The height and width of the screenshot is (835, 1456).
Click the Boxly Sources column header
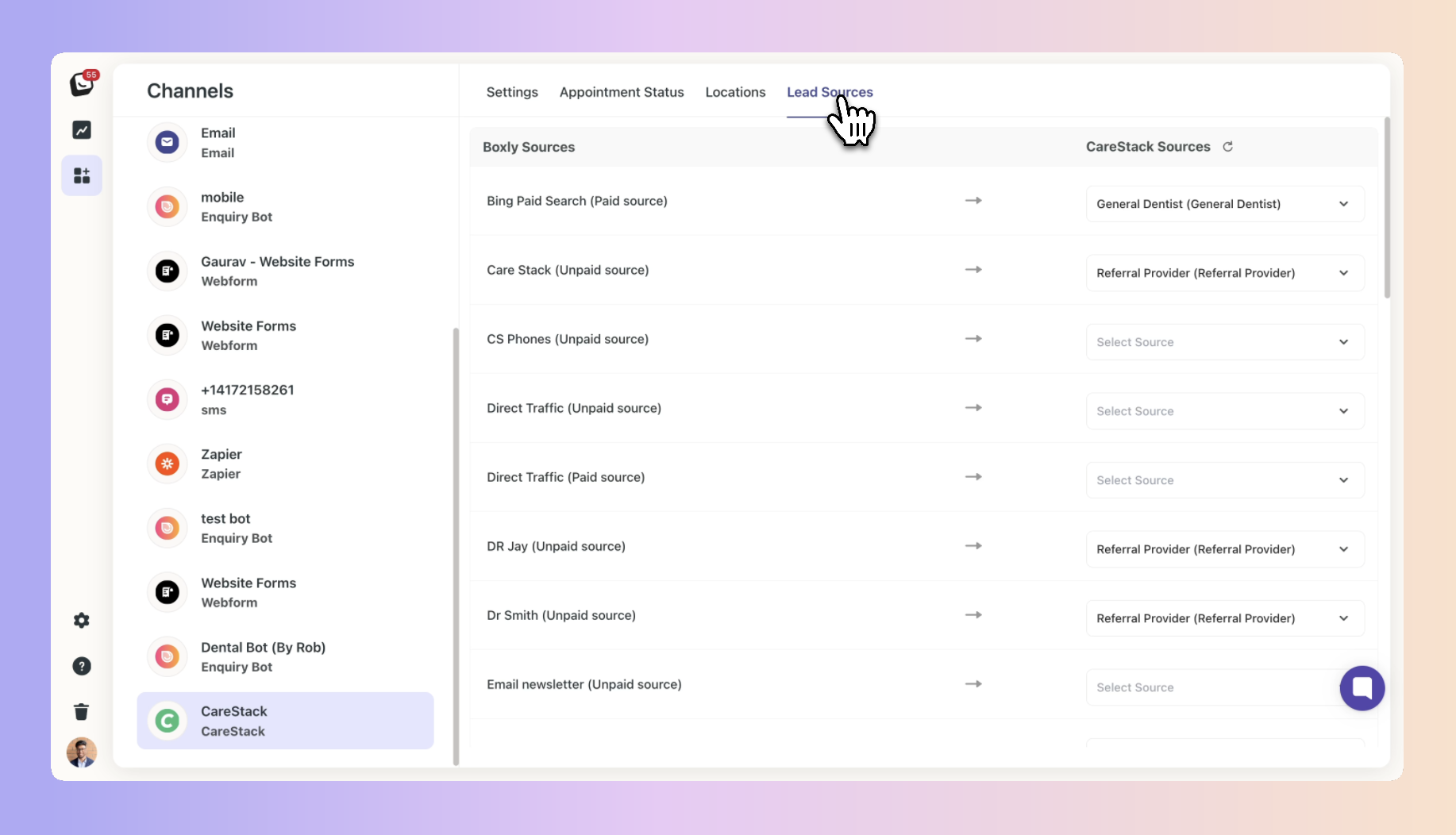tap(529, 147)
